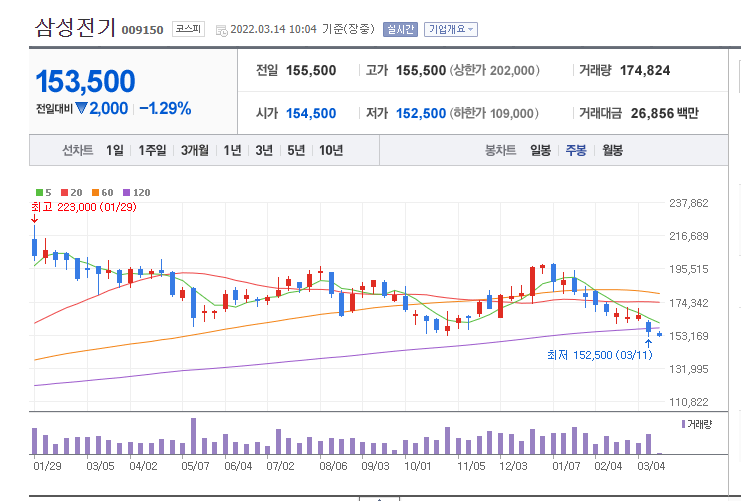The image size is (741, 501).
Task: Open the 월봉 monthly candle chart
Action: pos(612,150)
